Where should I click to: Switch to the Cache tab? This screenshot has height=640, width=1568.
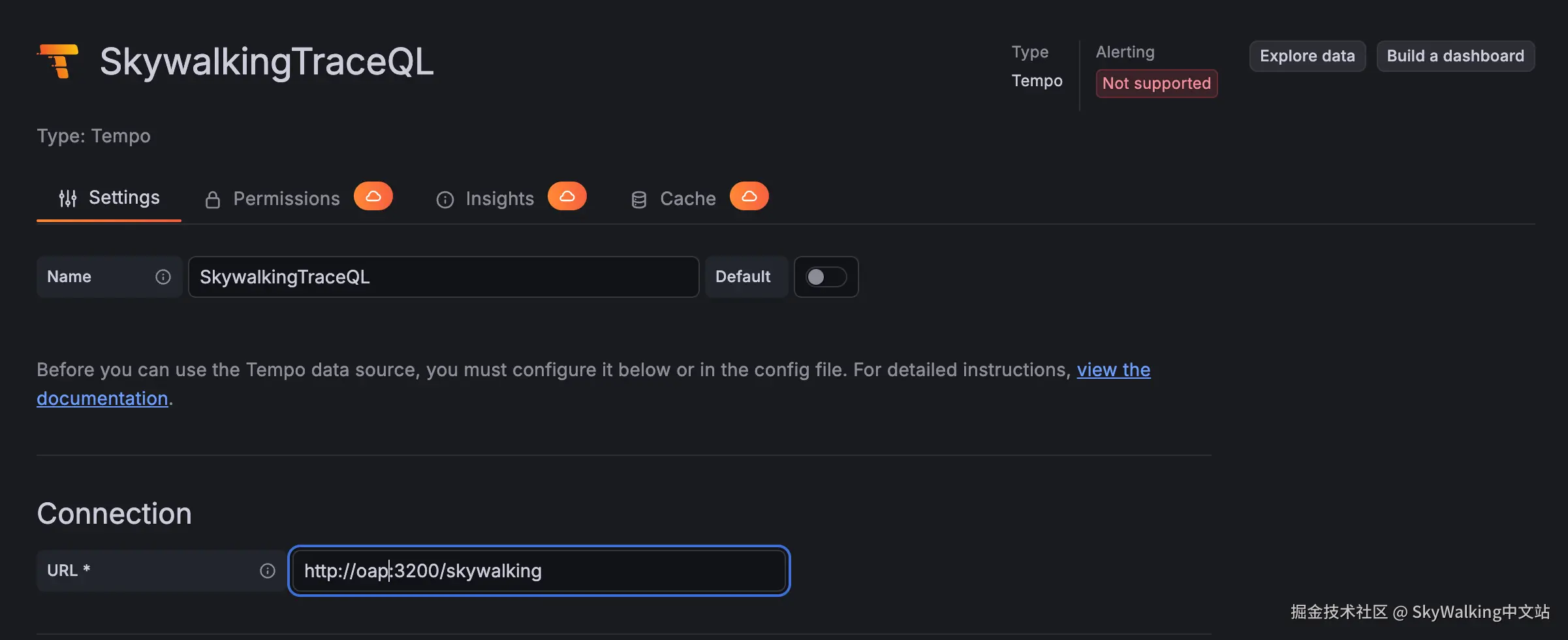pos(687,199)
